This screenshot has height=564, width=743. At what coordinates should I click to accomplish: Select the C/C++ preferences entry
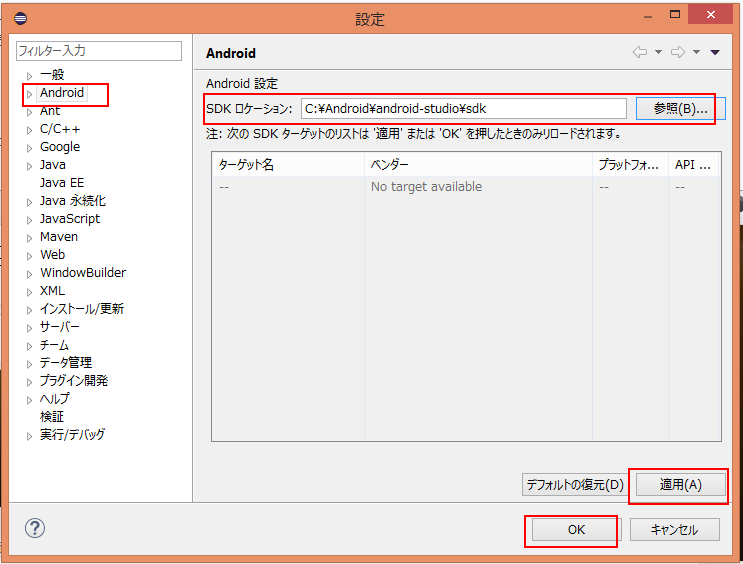[x=60, y=129]
